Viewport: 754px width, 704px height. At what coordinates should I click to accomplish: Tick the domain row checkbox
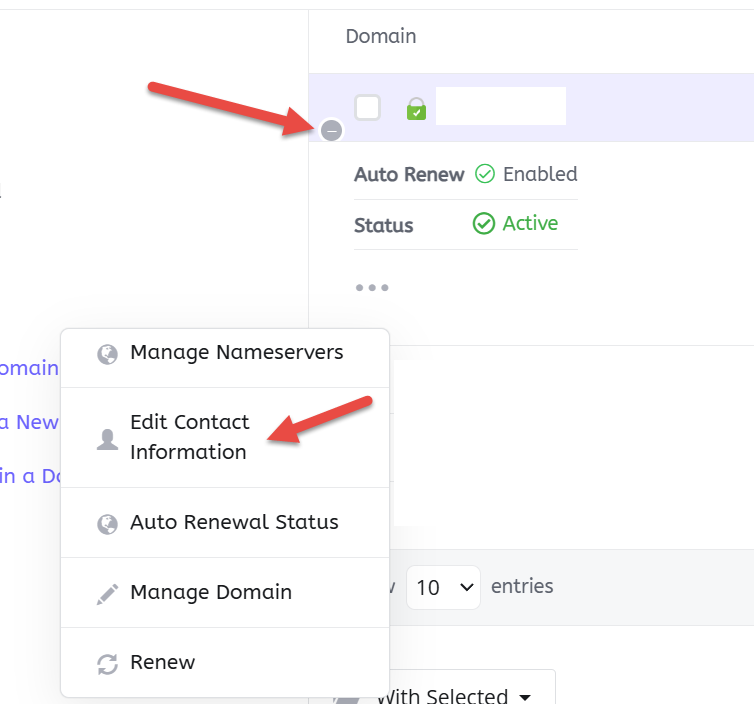(367, 107)
